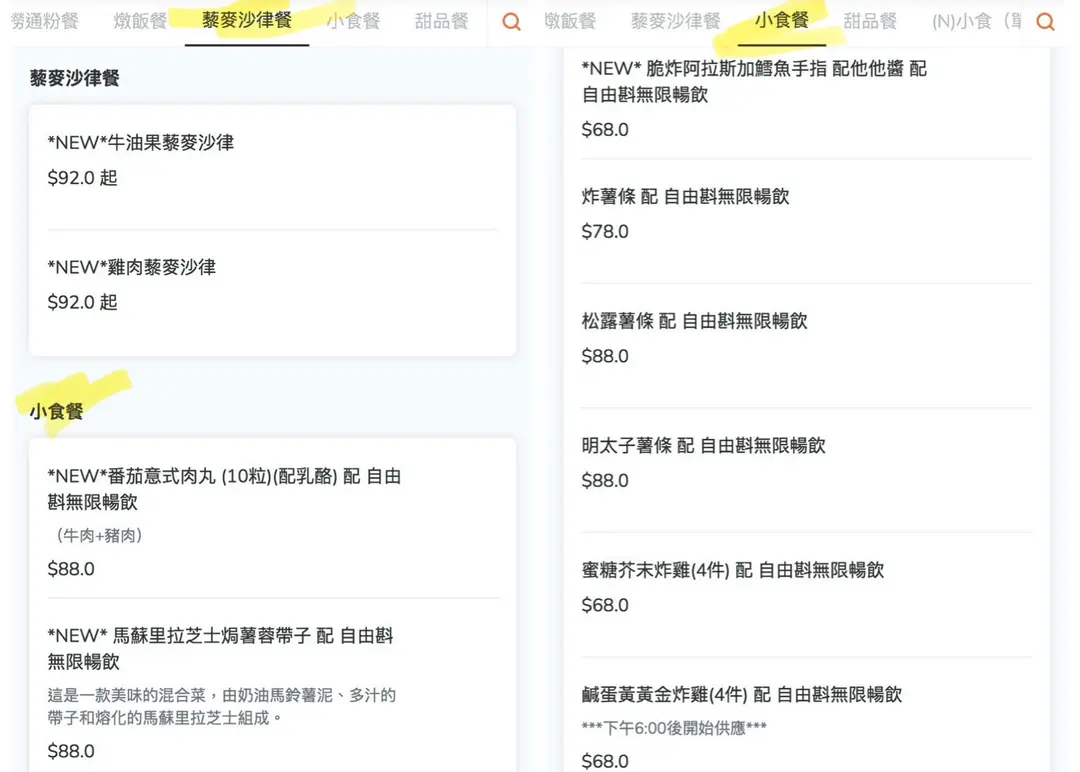Screen dimensions: 1080x772
Task: Choose the 牛油果藜麥沙律 menu item
Action: [x=272, y=160]
